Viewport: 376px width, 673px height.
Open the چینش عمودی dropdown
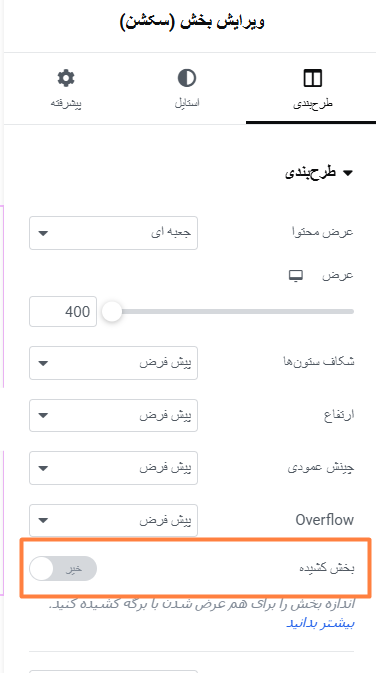[113, 468]
